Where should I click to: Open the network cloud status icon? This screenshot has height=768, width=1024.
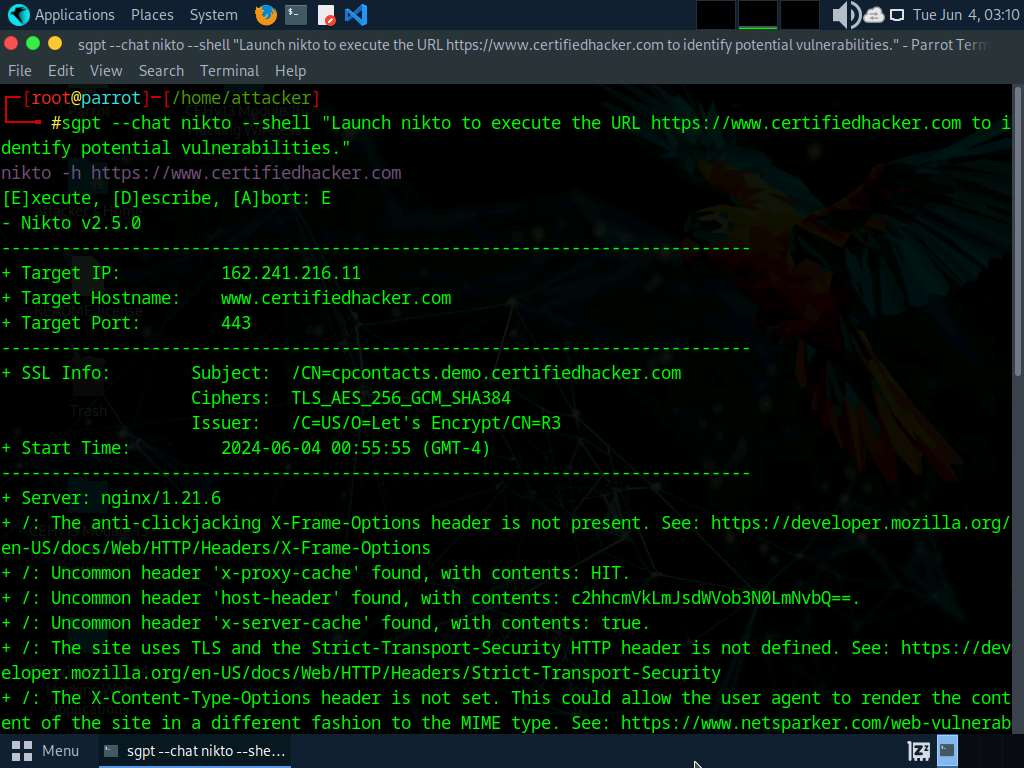873,15
